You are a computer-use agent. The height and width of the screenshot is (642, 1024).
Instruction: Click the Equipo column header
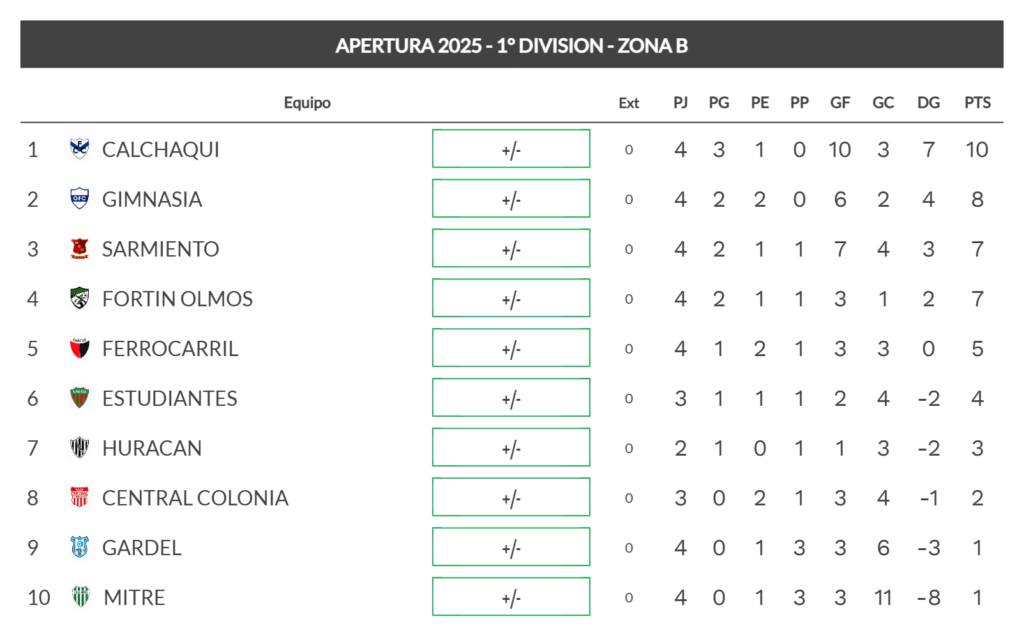tap(307, 102)
